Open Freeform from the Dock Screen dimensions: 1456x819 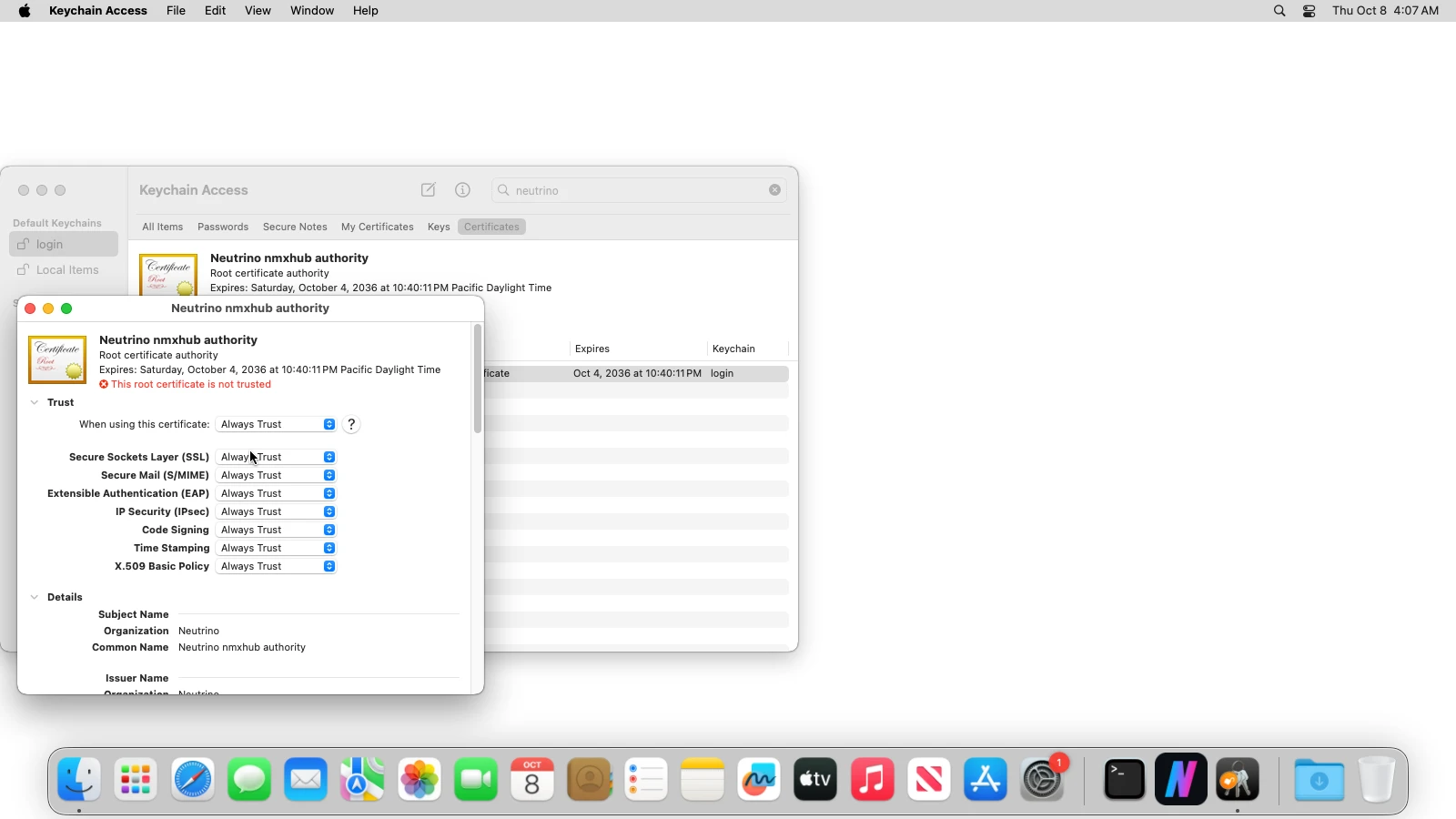[759, 780]
